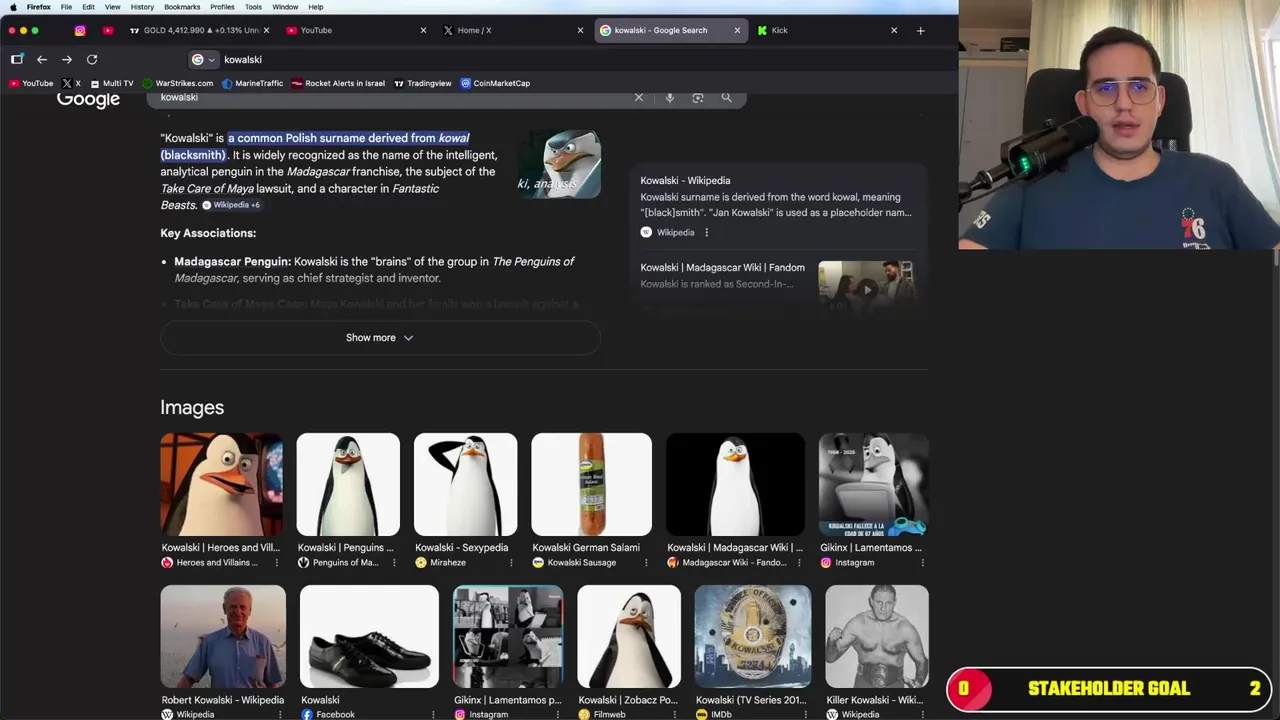Open the Kowalski - Sexypedia image
The width and height of the screenshot is (1280, 720).
click(465, 484)
